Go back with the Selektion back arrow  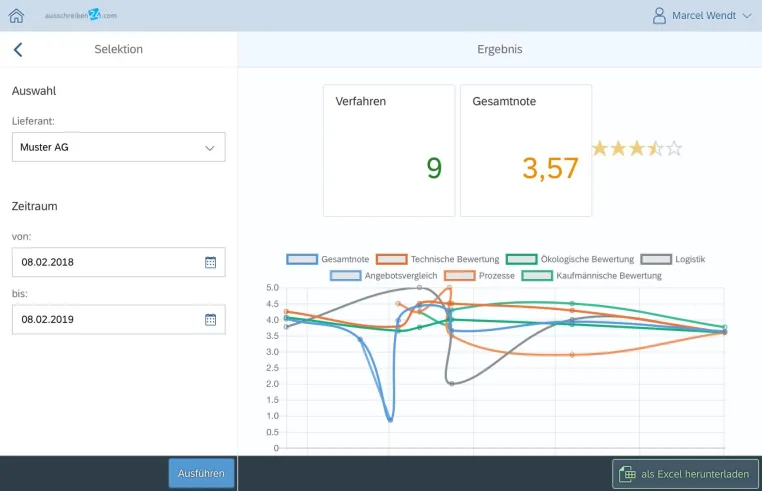(x=18, y=50)
